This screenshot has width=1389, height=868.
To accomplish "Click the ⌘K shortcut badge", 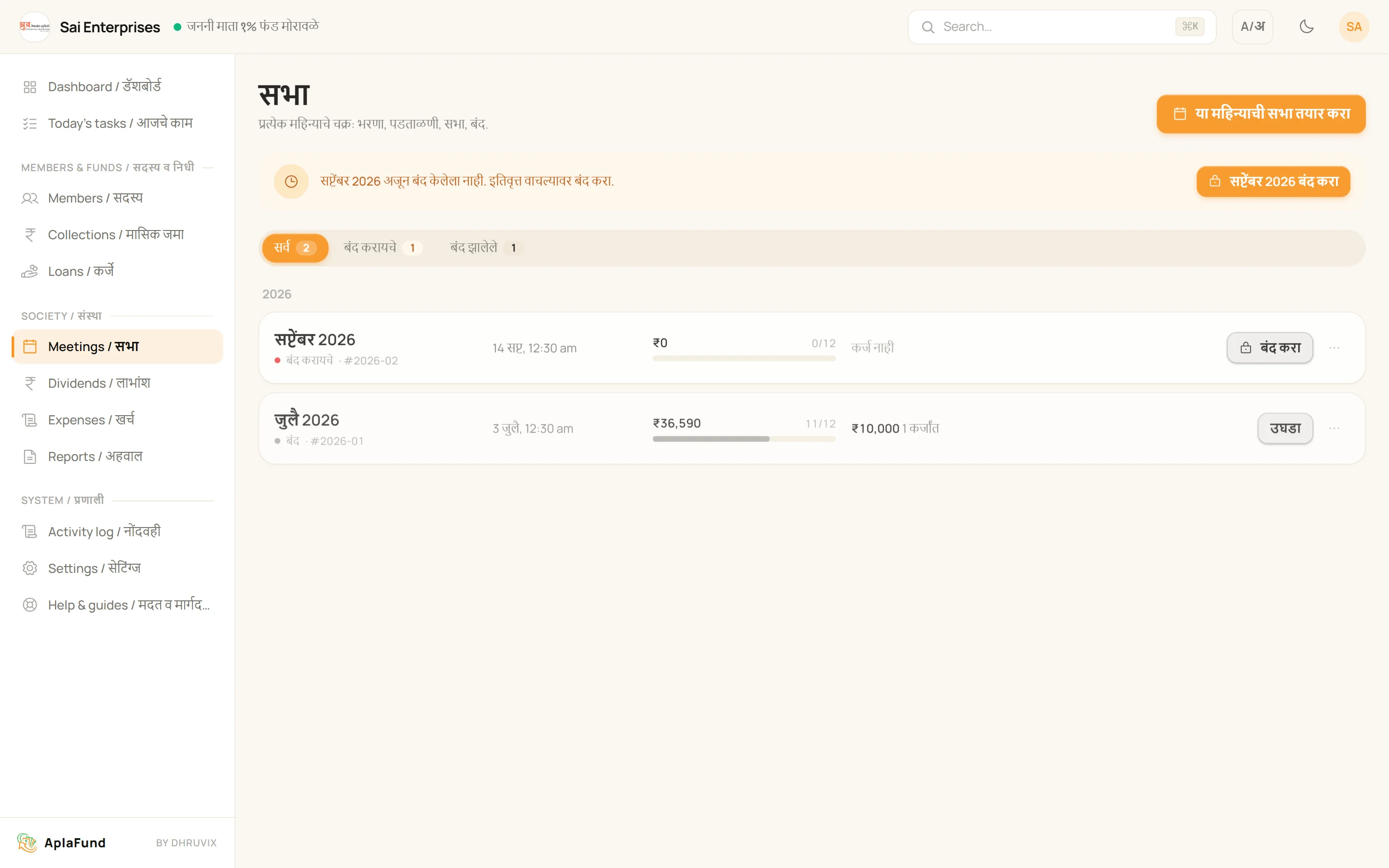I will tap(1190, 27).
